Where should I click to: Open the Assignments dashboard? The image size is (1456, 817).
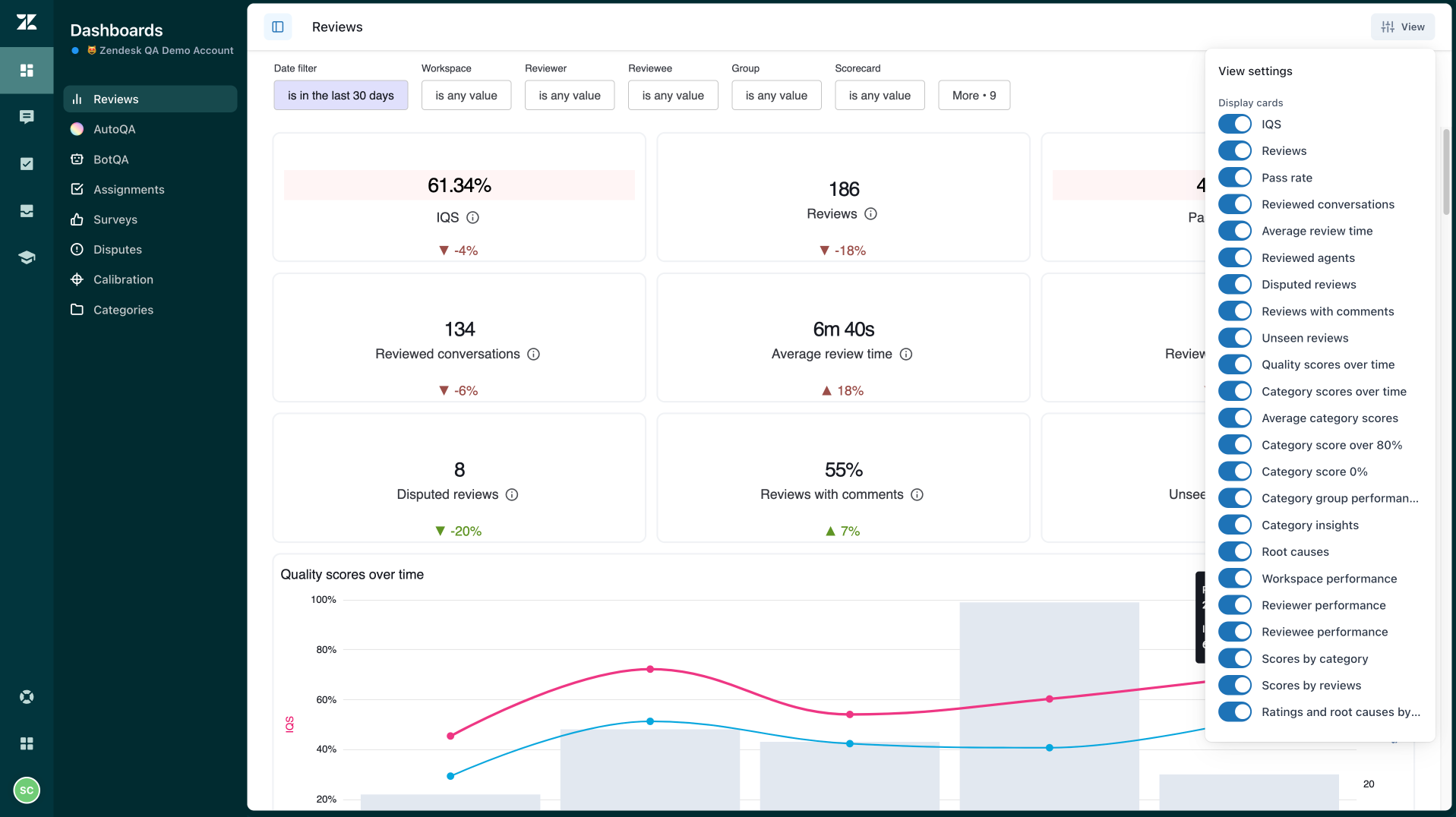(150, 189)
